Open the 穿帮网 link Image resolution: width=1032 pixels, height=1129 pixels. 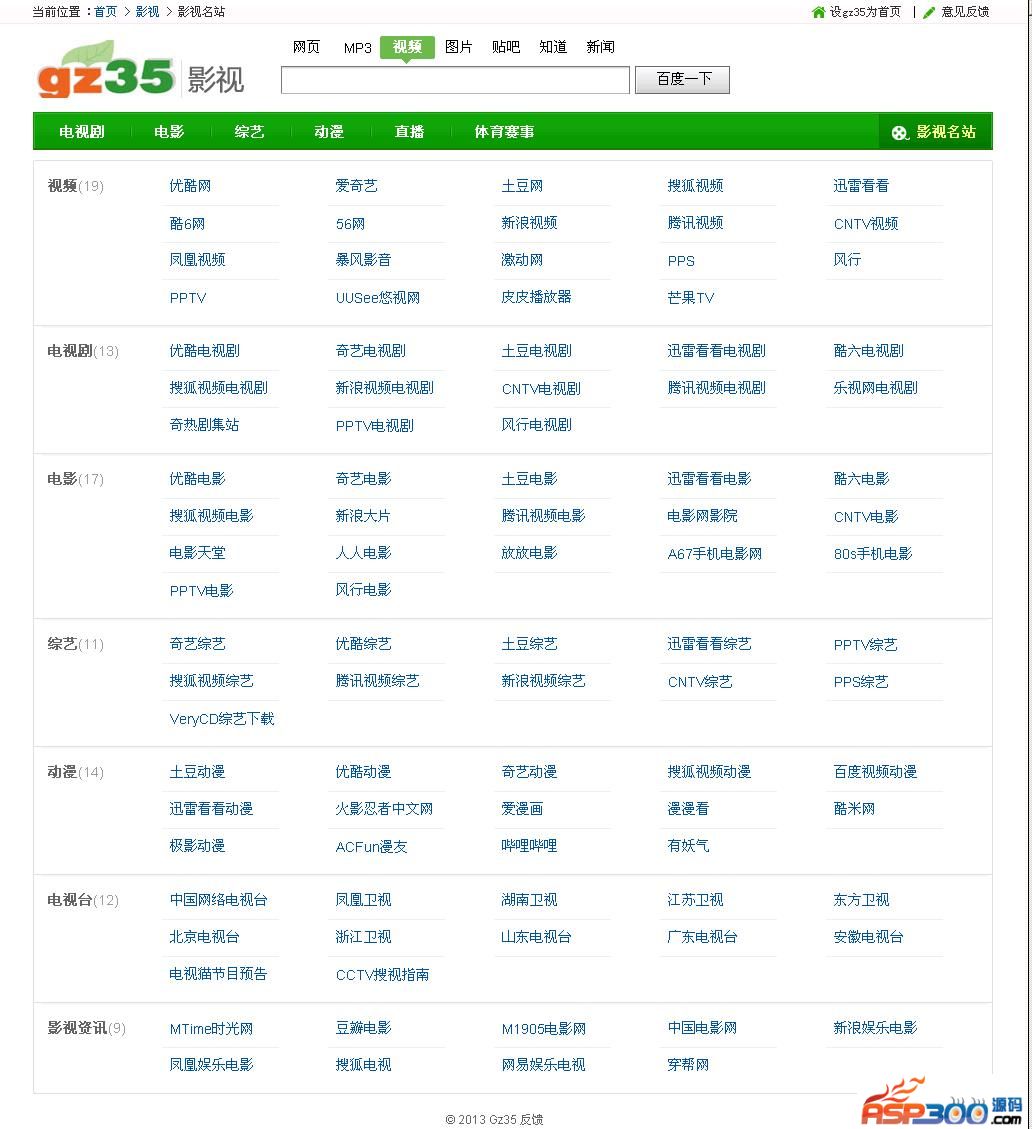pos(688,1065)
